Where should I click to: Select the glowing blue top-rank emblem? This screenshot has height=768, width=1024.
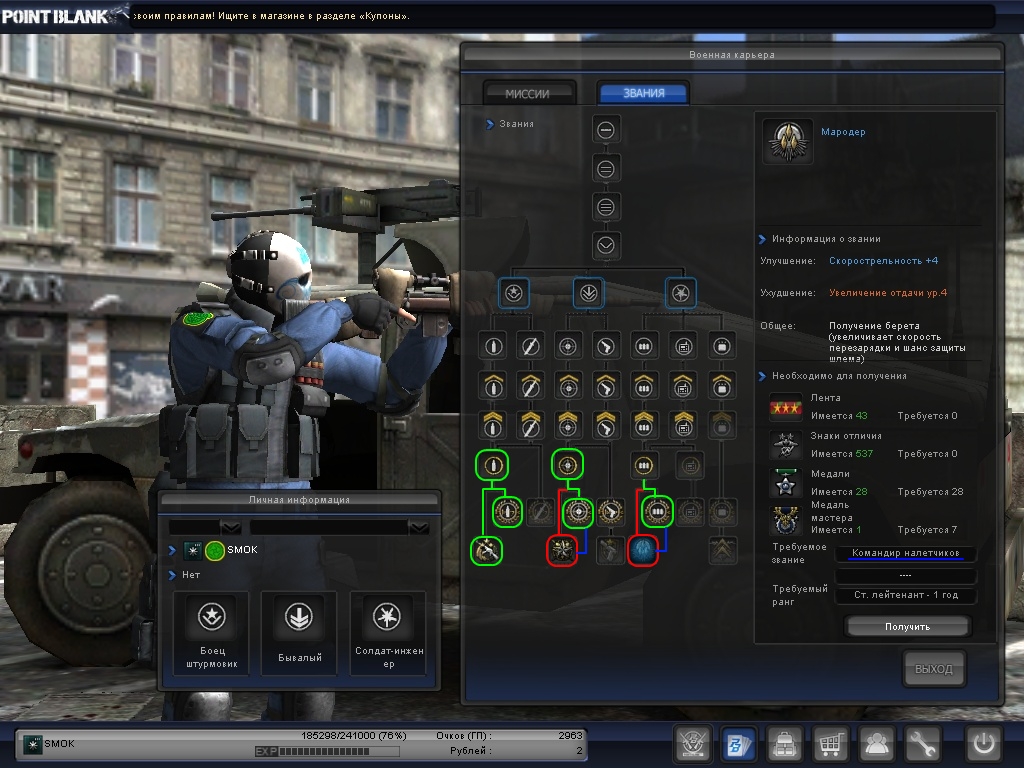(x=643, y=551)
